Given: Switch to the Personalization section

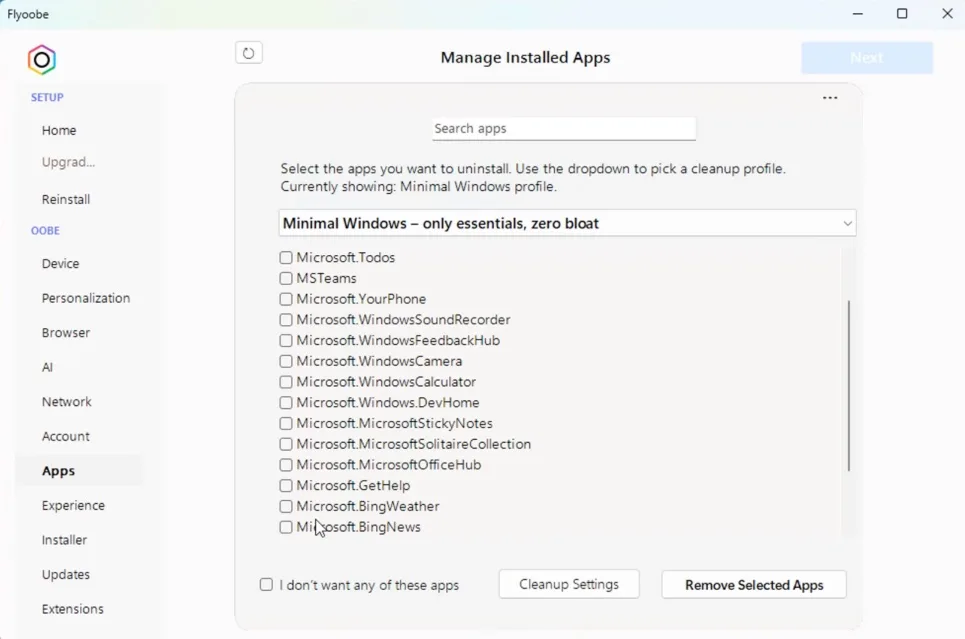Looking at the screenshot, I should click(85, 297).
